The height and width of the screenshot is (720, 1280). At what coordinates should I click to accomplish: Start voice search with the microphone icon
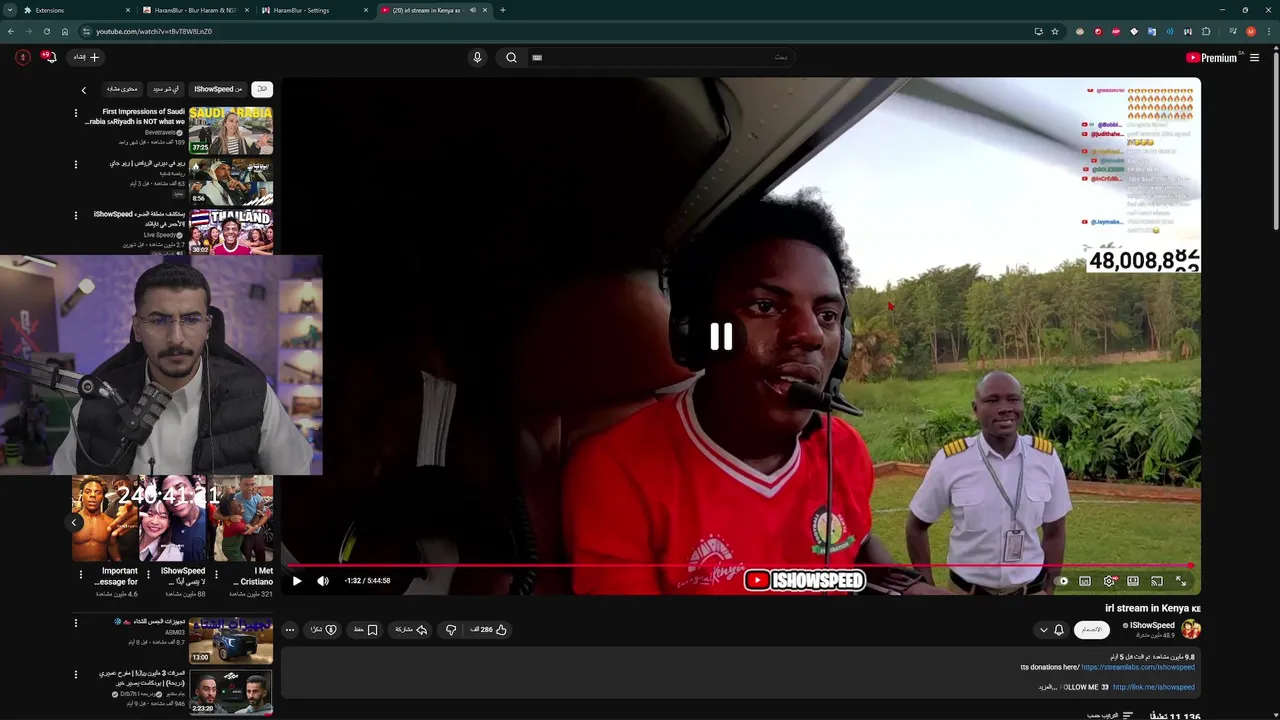pos(477,57)
